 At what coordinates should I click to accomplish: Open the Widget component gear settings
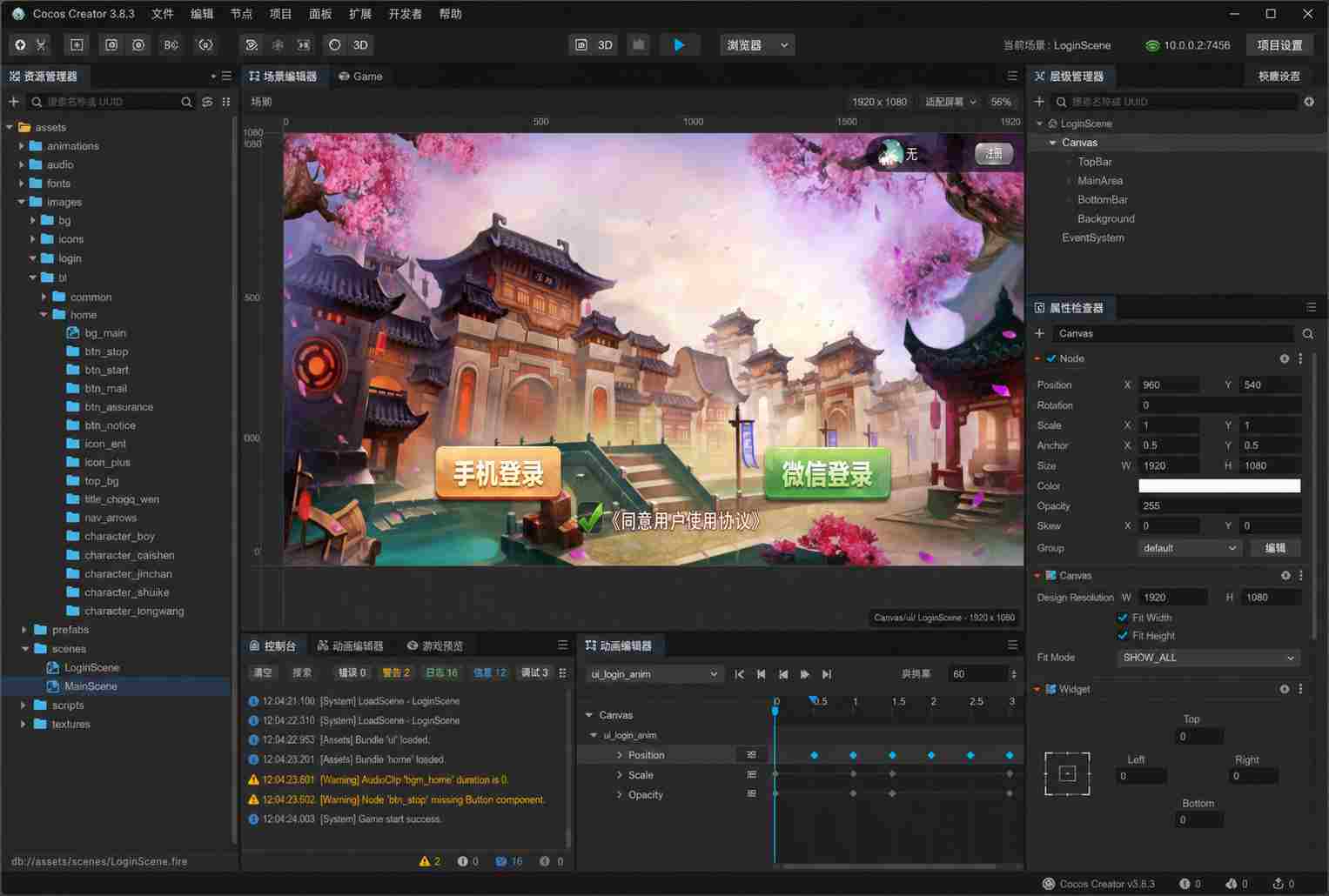(1285, 689)
